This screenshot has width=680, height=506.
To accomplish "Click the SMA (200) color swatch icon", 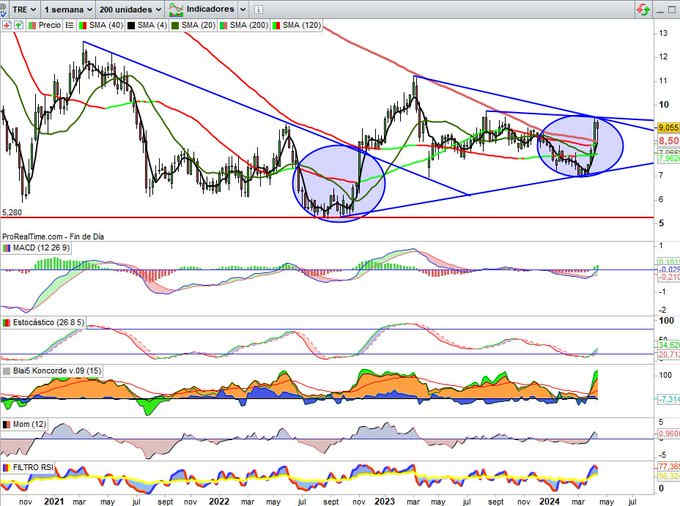I will click(x=223, y=26).
